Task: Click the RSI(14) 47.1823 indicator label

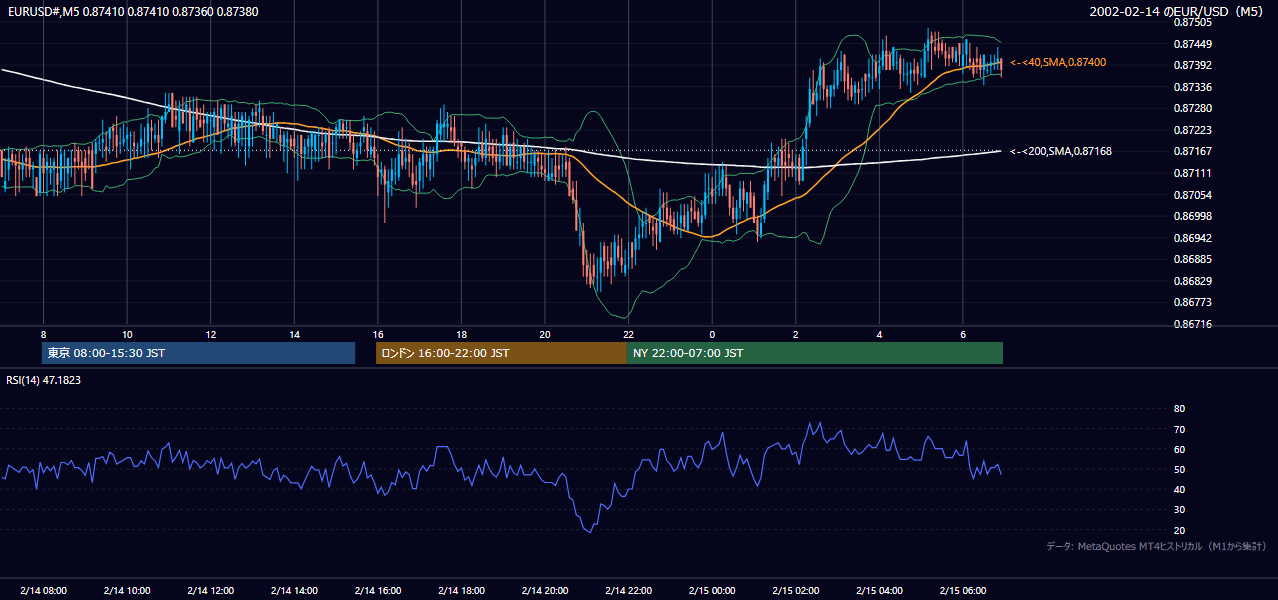Action: click(43, 380)
